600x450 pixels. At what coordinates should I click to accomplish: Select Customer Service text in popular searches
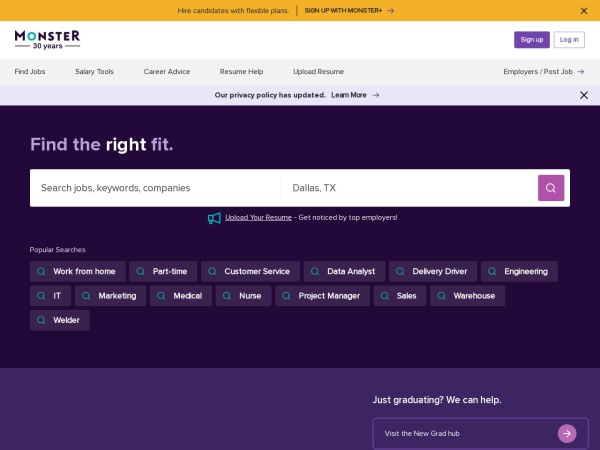point(257,271)
